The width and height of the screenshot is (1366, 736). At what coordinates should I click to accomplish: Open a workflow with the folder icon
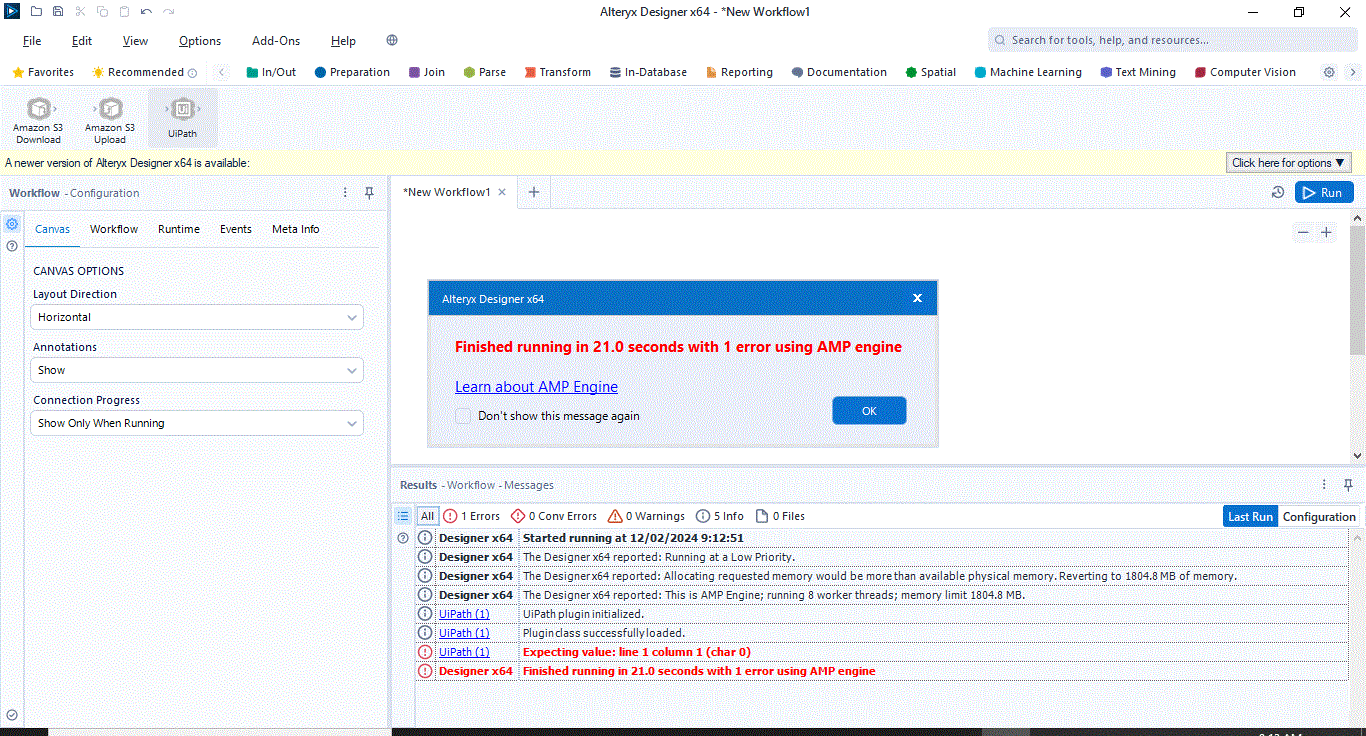pos(34,10)
